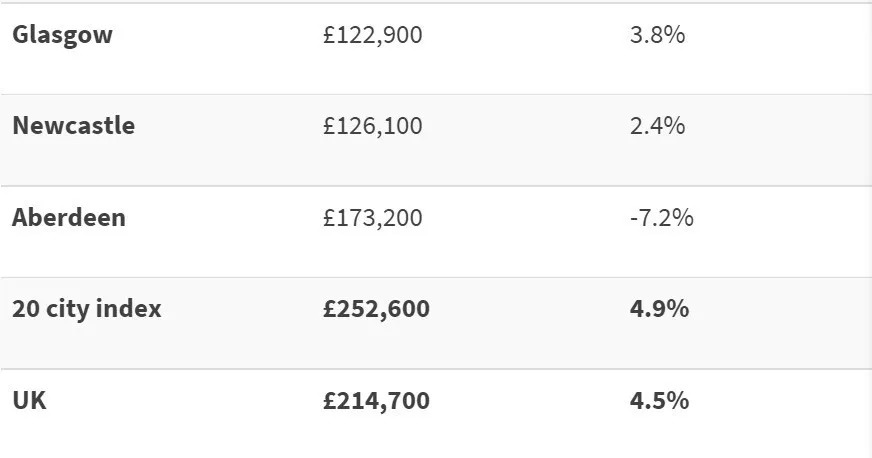Select the 4.9% city index growth
This screenshot has height=458, width=872.
(659, 309)
